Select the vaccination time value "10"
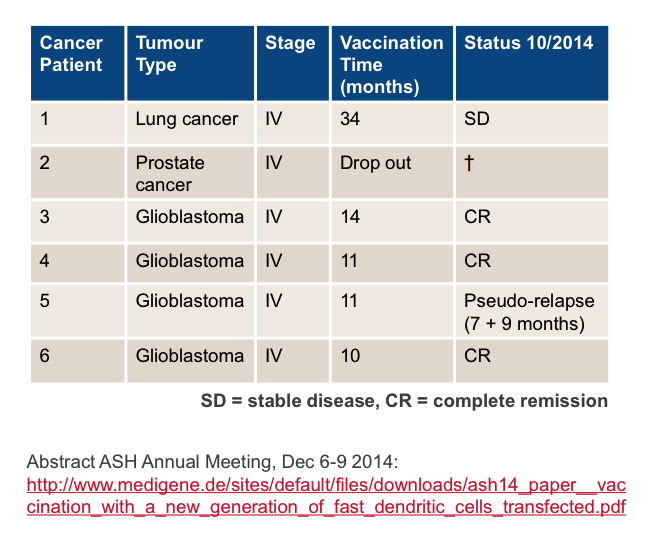This screenshot has width=663, height=540. point(350,356)
